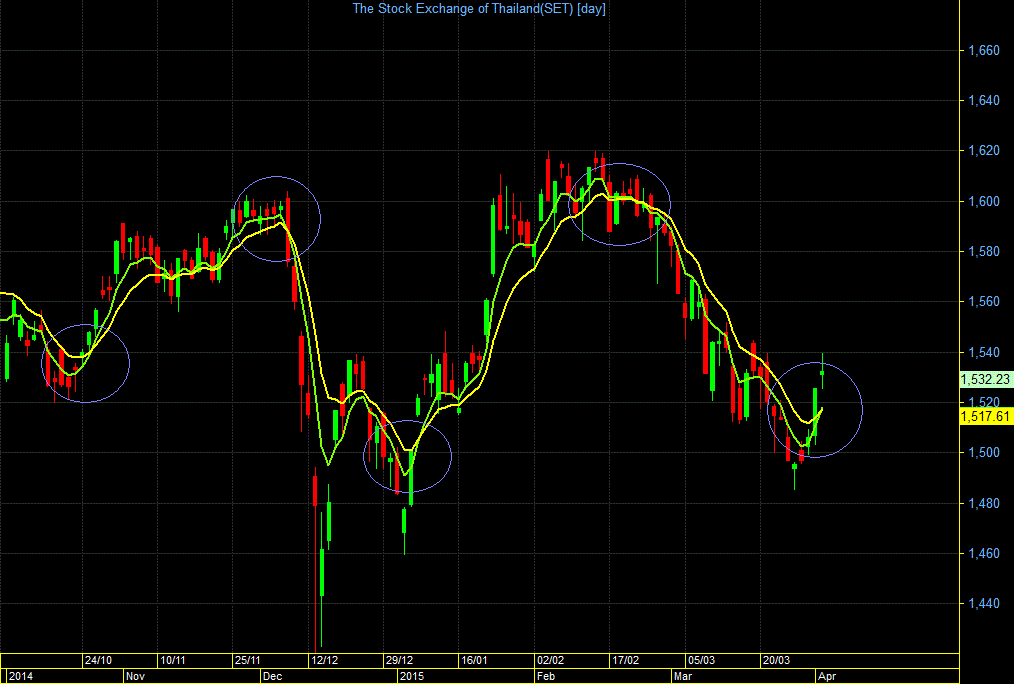This screenshot has height=684, width=1014.
Task: Click the 1,600 price axis label
Action: pyautogui.click(x=984, y=201)
